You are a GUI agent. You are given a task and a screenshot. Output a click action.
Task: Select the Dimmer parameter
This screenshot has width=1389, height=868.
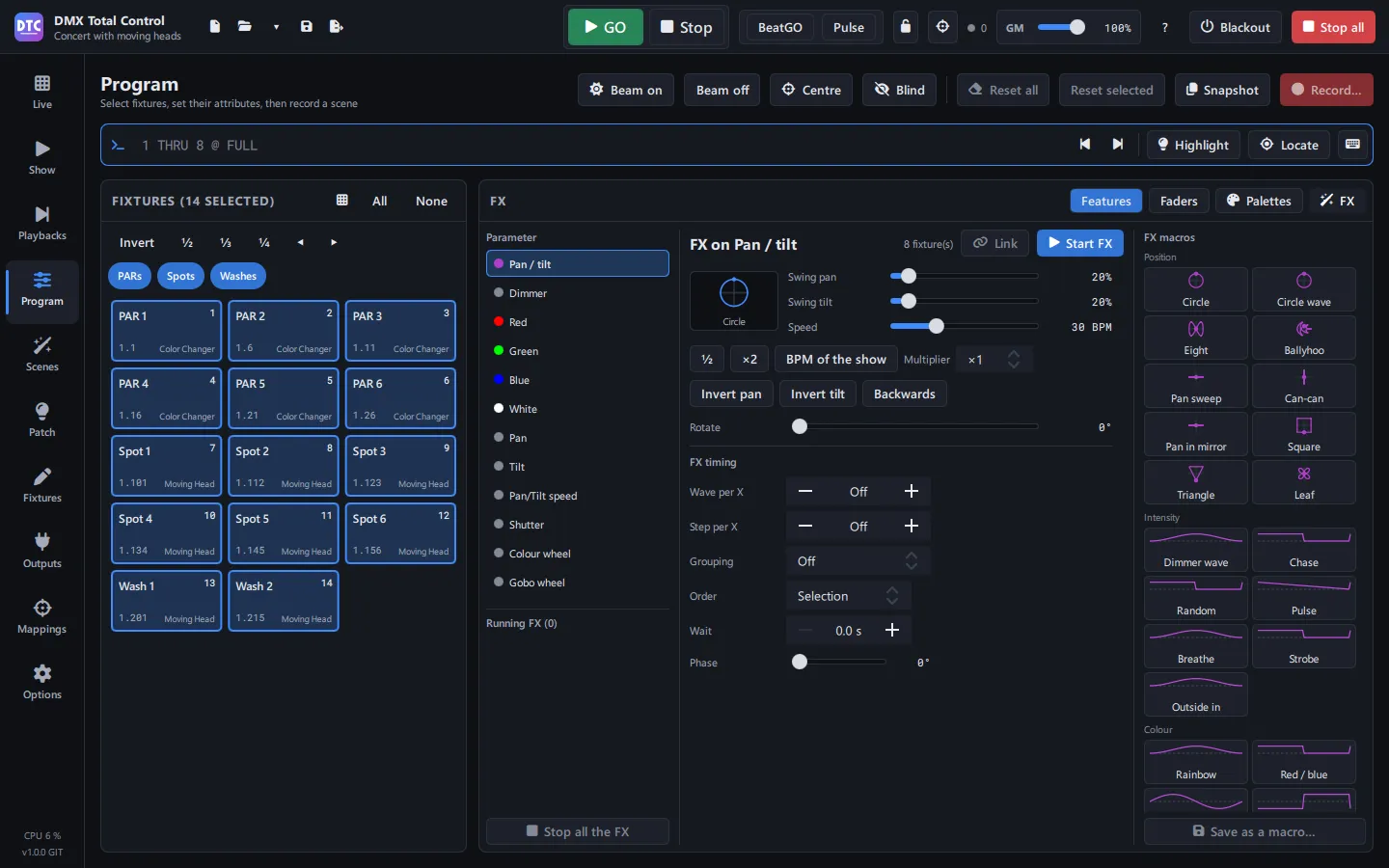[x=578, y=293]
